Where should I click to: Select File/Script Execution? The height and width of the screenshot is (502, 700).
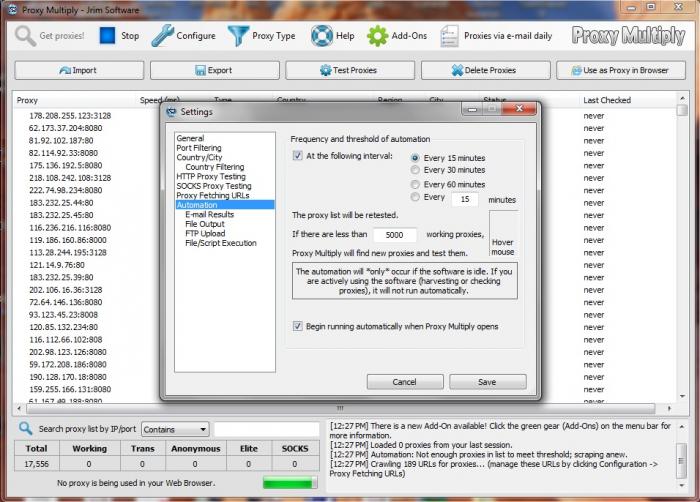(x=221, y=243)
